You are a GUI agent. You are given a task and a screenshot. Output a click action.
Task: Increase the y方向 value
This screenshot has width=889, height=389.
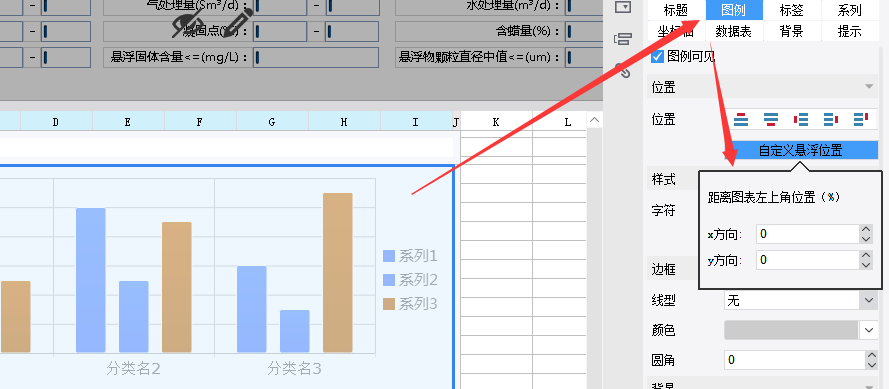(x=866, y=255)
